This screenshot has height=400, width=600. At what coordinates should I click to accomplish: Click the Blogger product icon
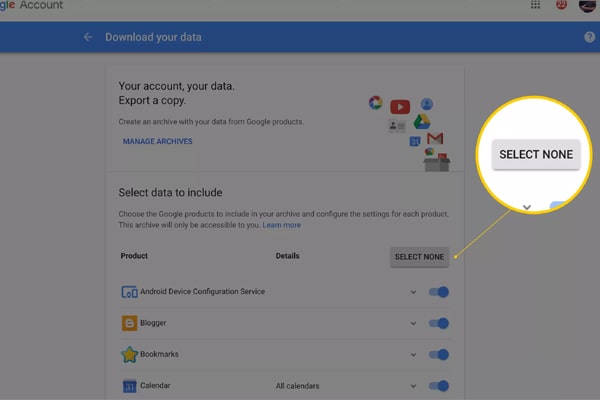point(129,323)
